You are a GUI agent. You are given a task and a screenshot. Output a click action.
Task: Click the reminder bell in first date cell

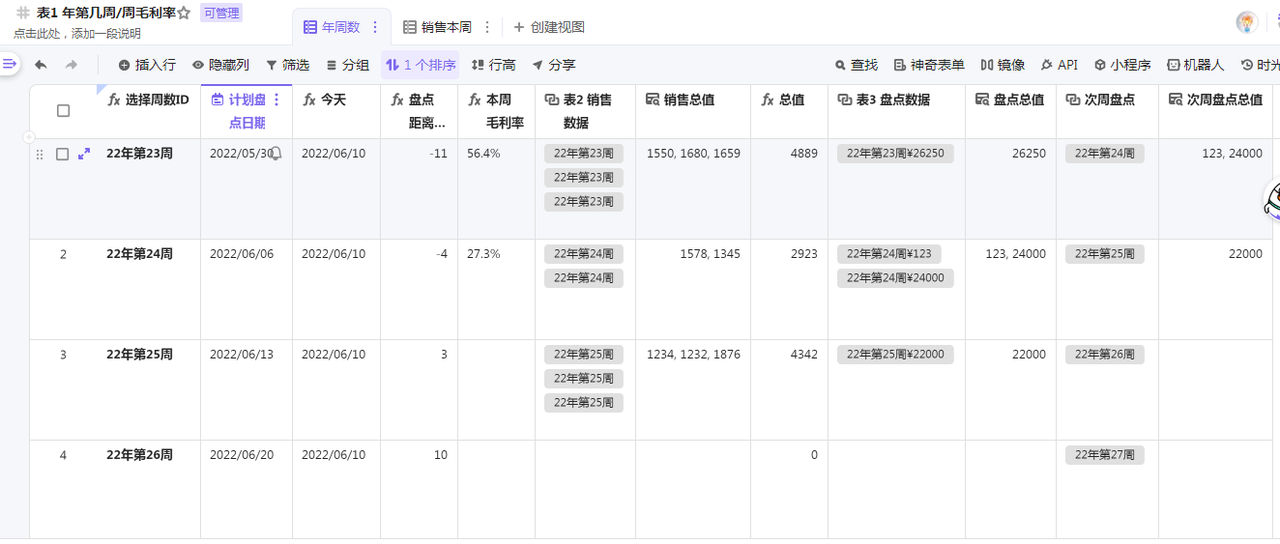(275, 154)
